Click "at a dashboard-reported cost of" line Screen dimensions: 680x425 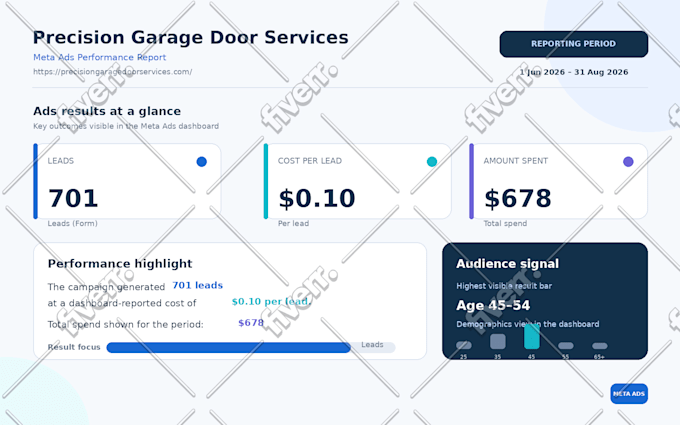[x=122, y=303]
